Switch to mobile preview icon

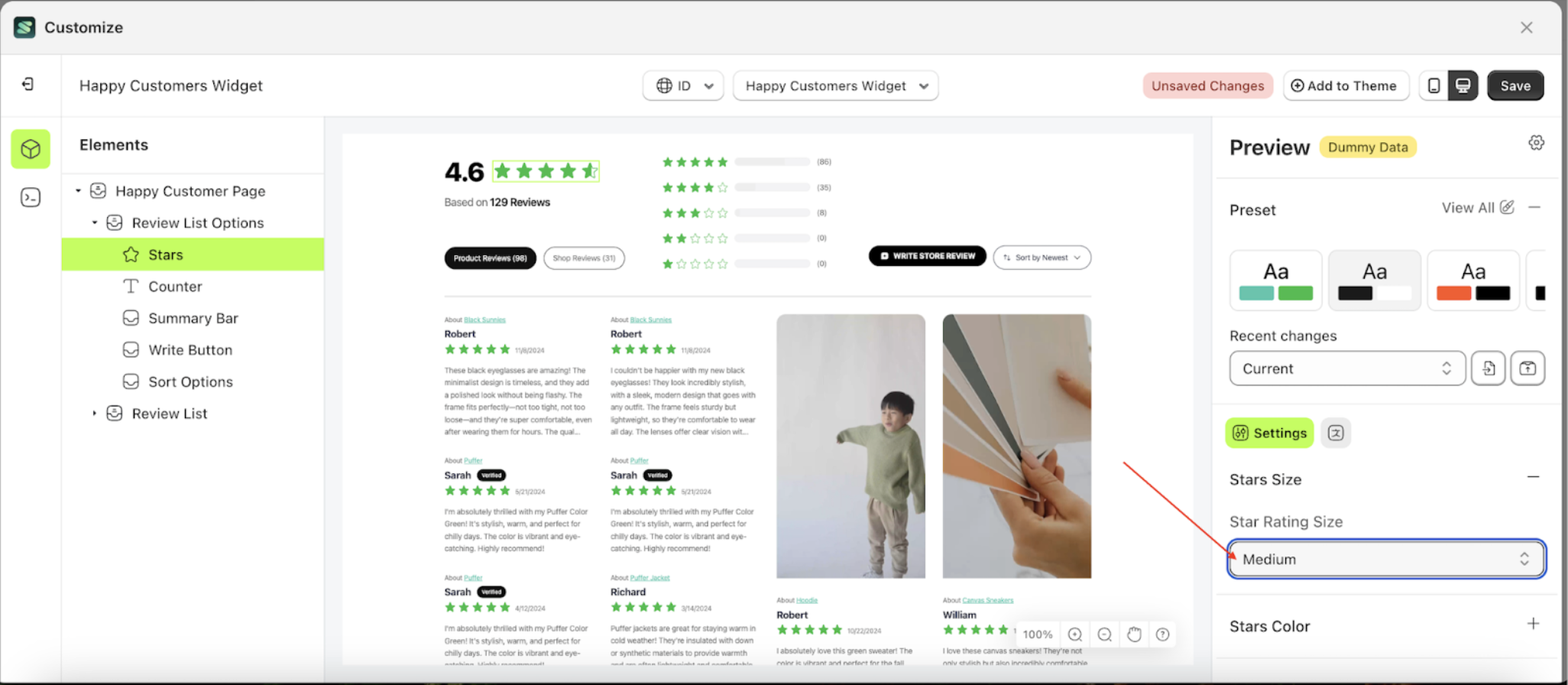point(1434,86)
